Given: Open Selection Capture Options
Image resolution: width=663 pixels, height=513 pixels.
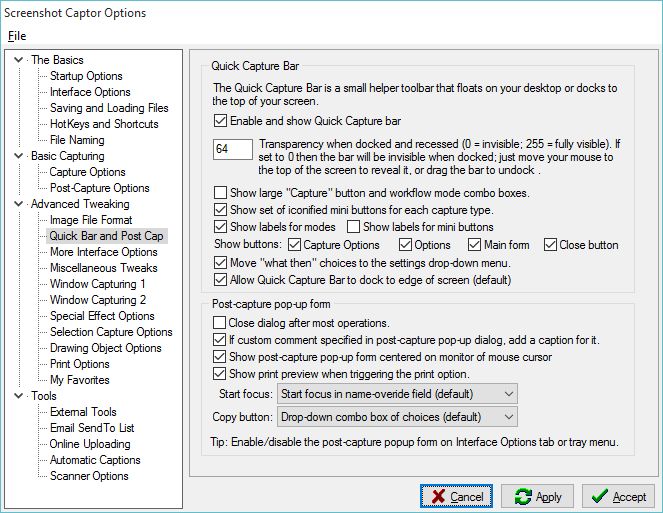Looking at the screenshot, I should tap(111, 332).
